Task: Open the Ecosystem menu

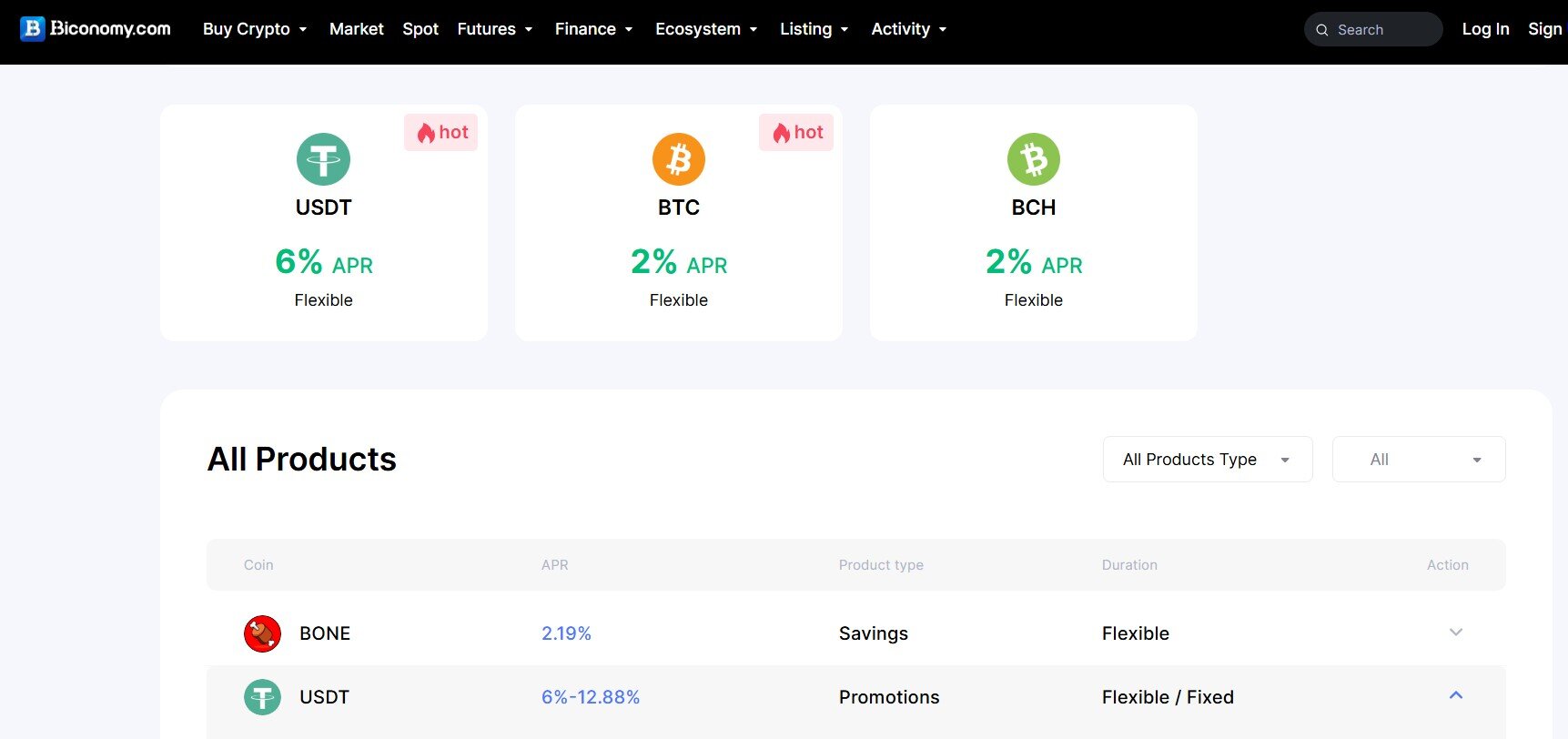Action: (706, 29)
